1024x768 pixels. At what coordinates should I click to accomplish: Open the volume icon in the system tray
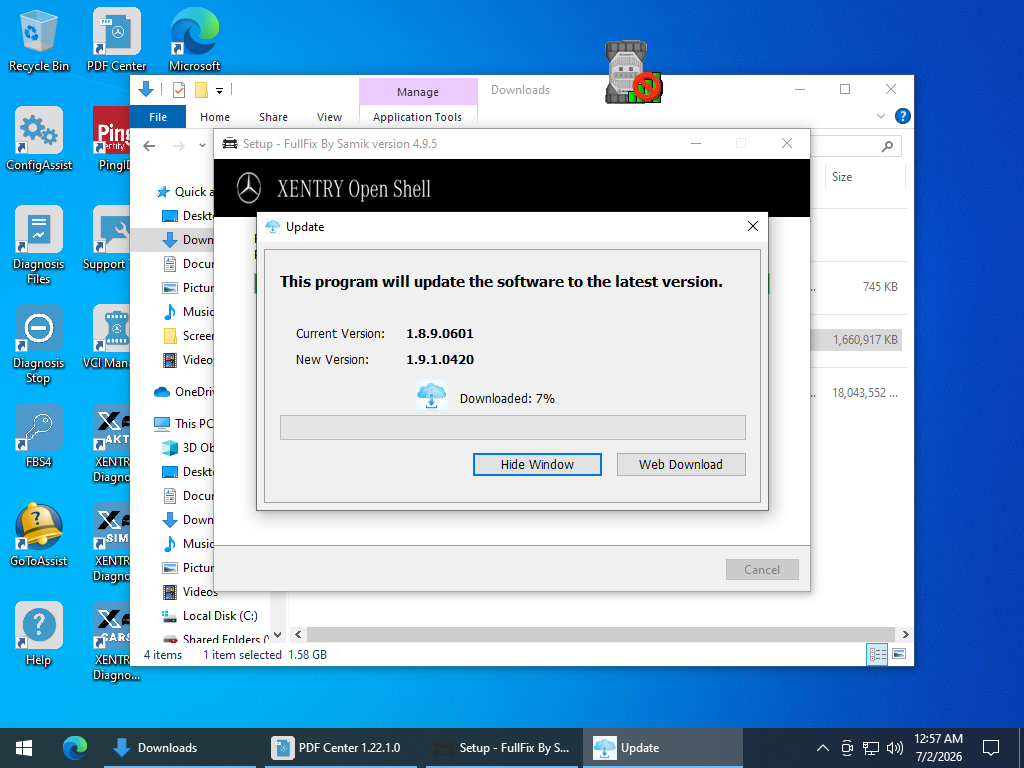pos(895,748)
